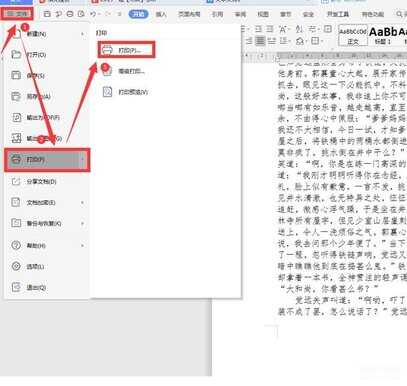Open the undo history dropdown arrow

[100, 14]
